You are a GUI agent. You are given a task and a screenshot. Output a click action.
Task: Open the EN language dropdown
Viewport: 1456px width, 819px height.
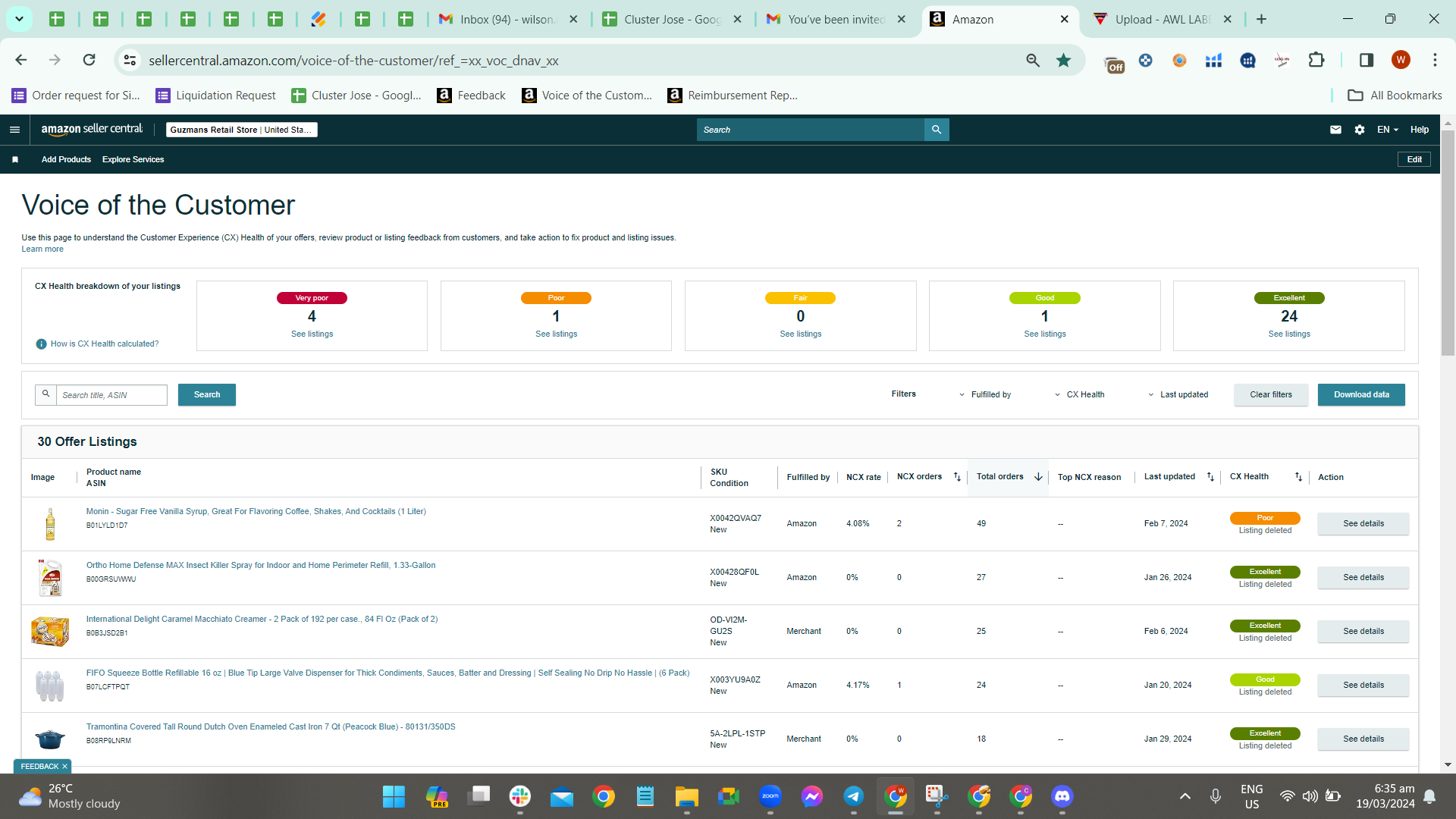pyautogui.click(x=1388, y=130)
